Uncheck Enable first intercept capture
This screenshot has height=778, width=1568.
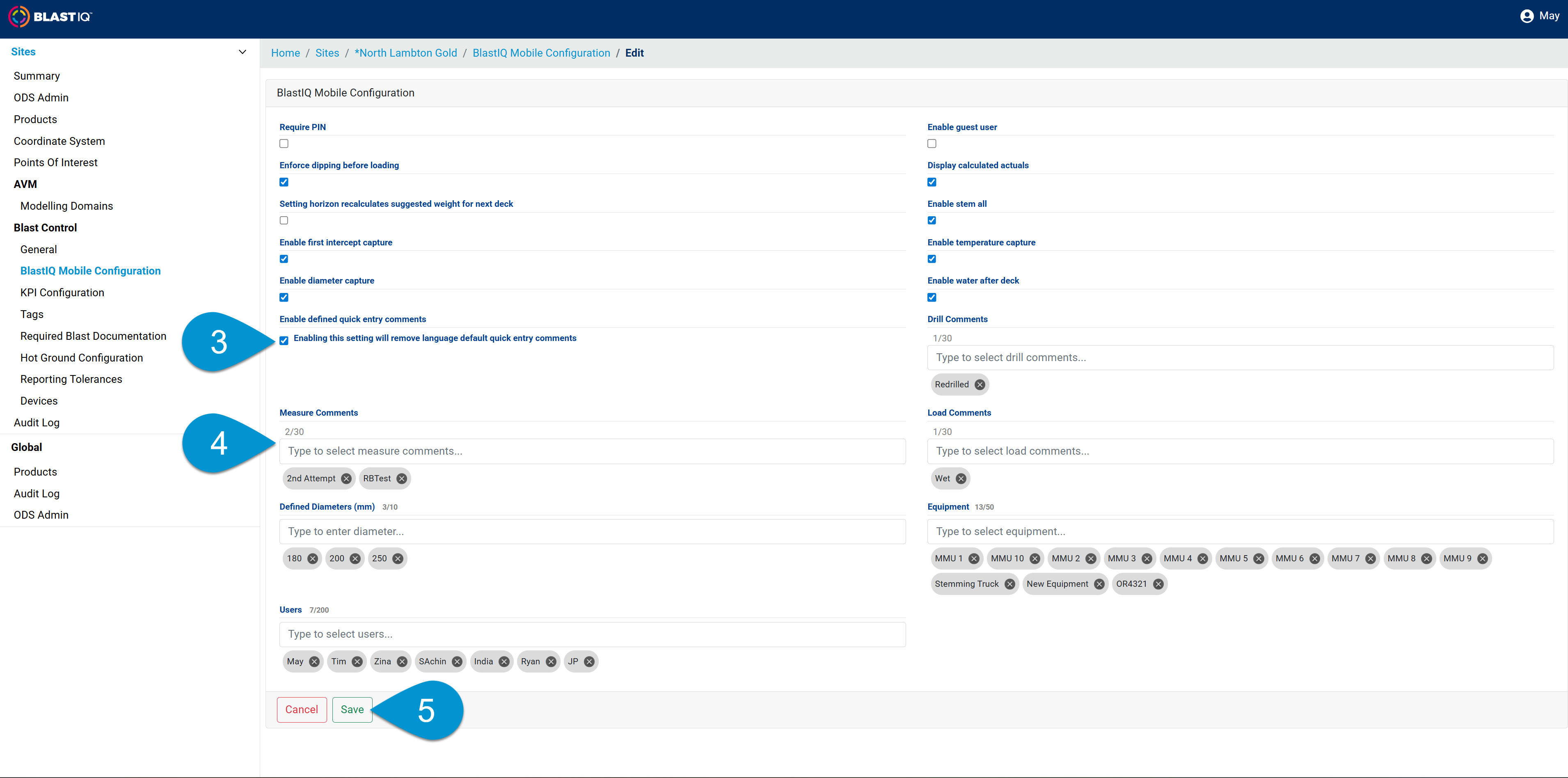pyautogui.click(x=284, y=259)
